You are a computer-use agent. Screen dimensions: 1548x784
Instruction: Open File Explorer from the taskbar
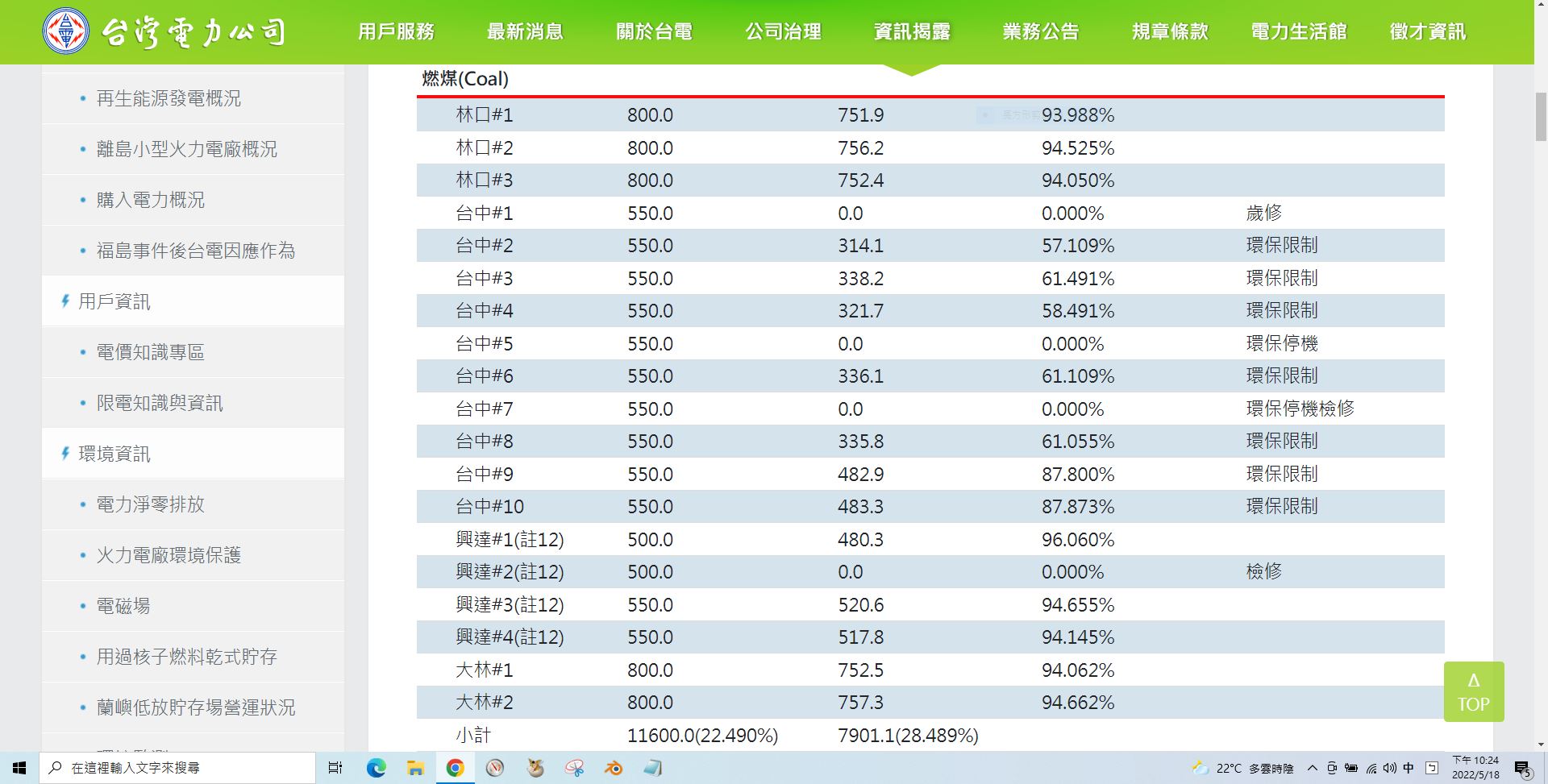(x=415, y=768)
